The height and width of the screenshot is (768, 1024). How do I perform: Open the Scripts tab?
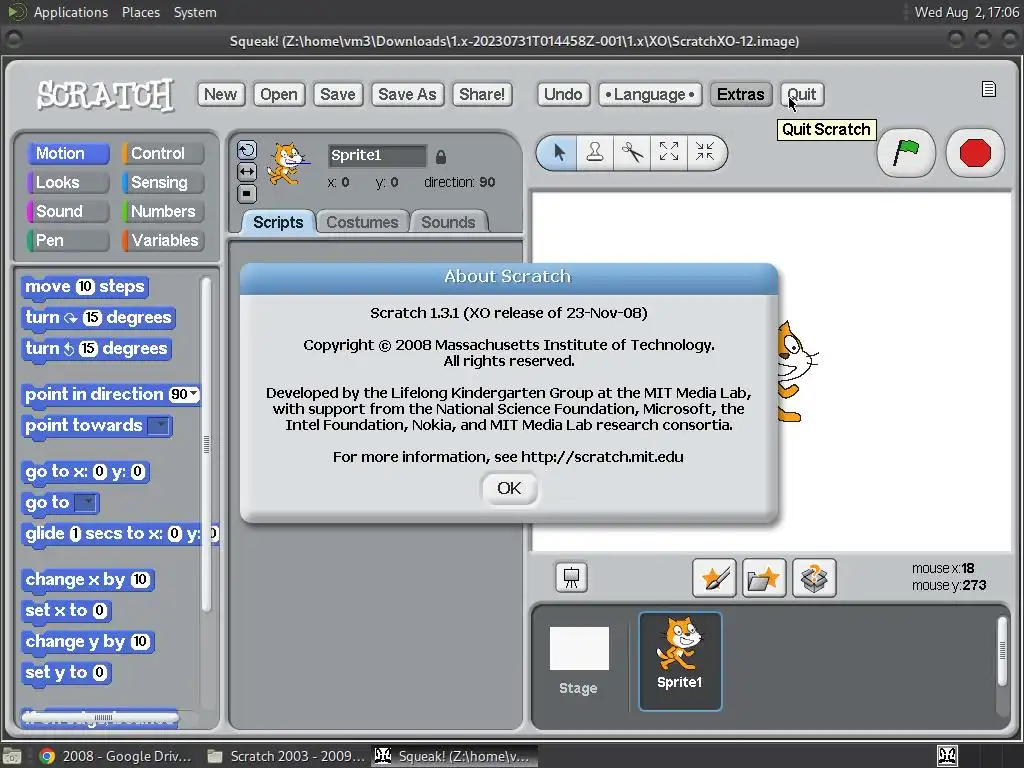[278, 222]
